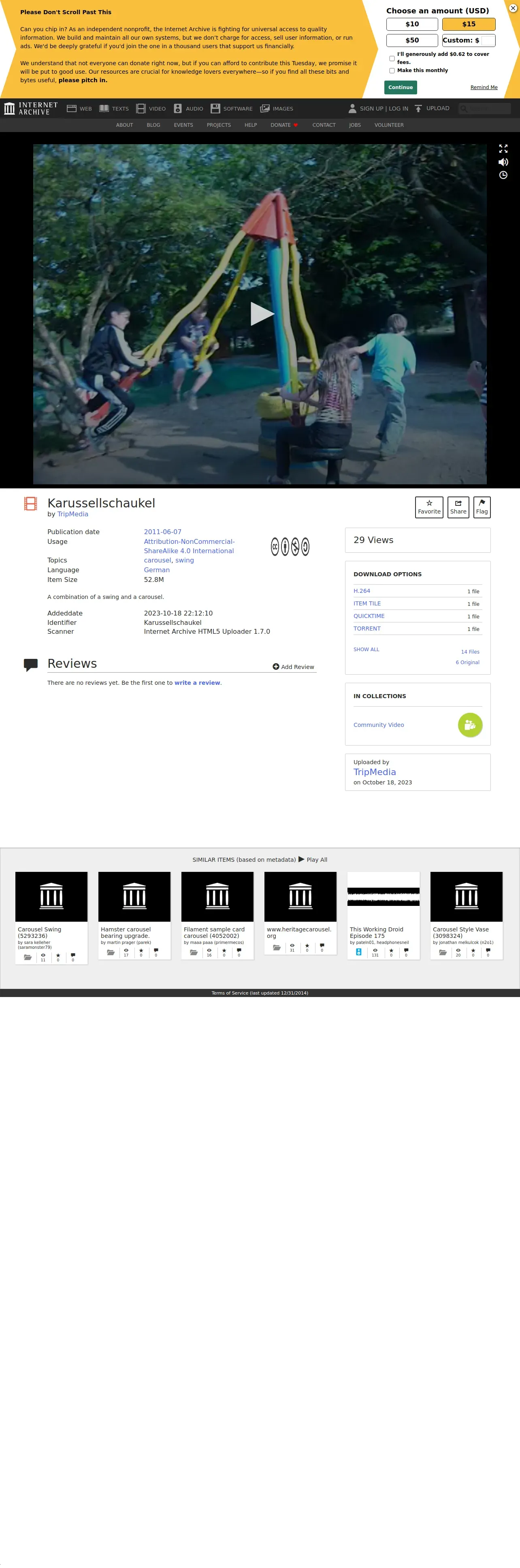520x1568 pixels.
Task: Open the Audio section icon
Action: point(178,109)
